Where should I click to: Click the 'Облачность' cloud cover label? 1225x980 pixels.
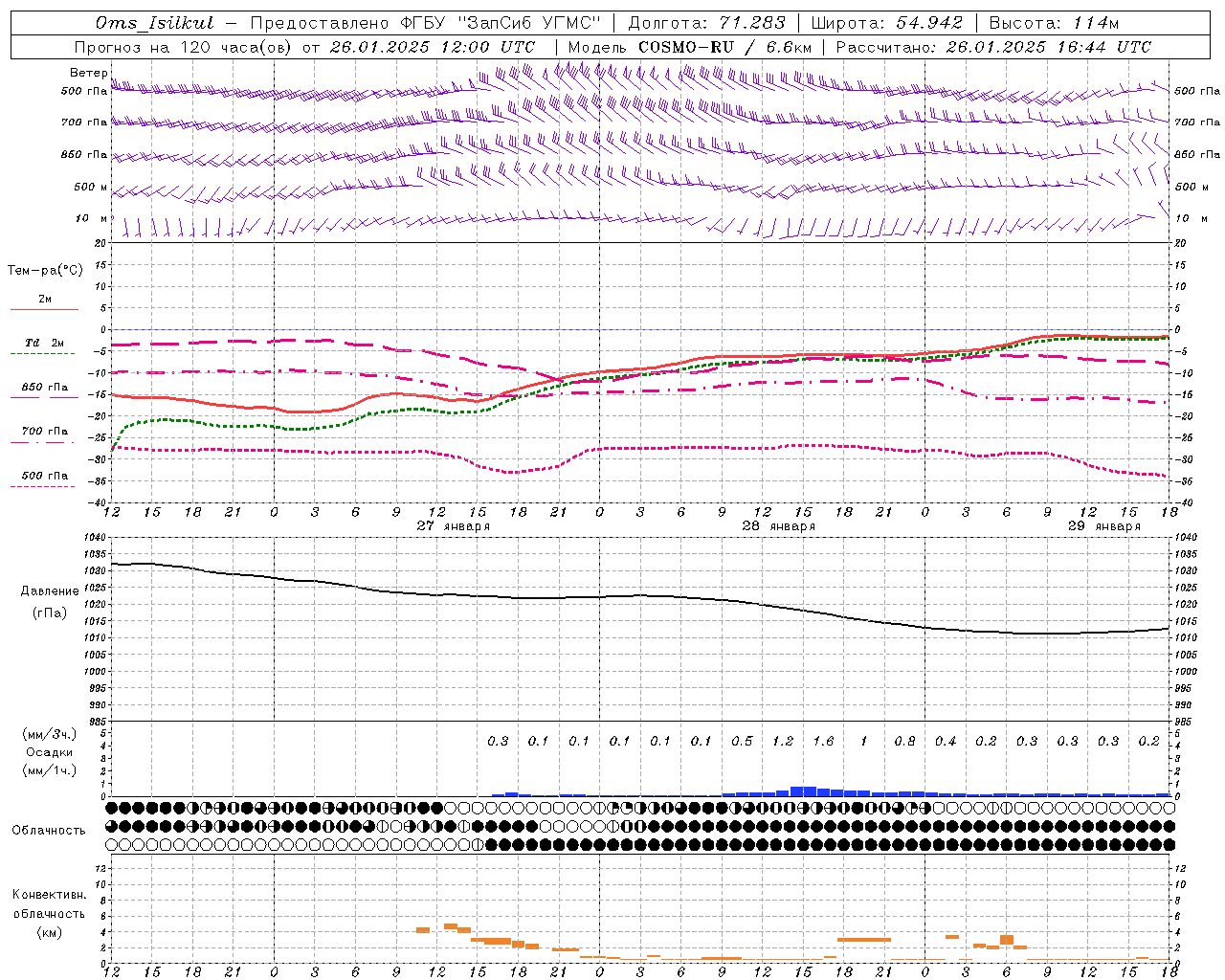point(49,830)
